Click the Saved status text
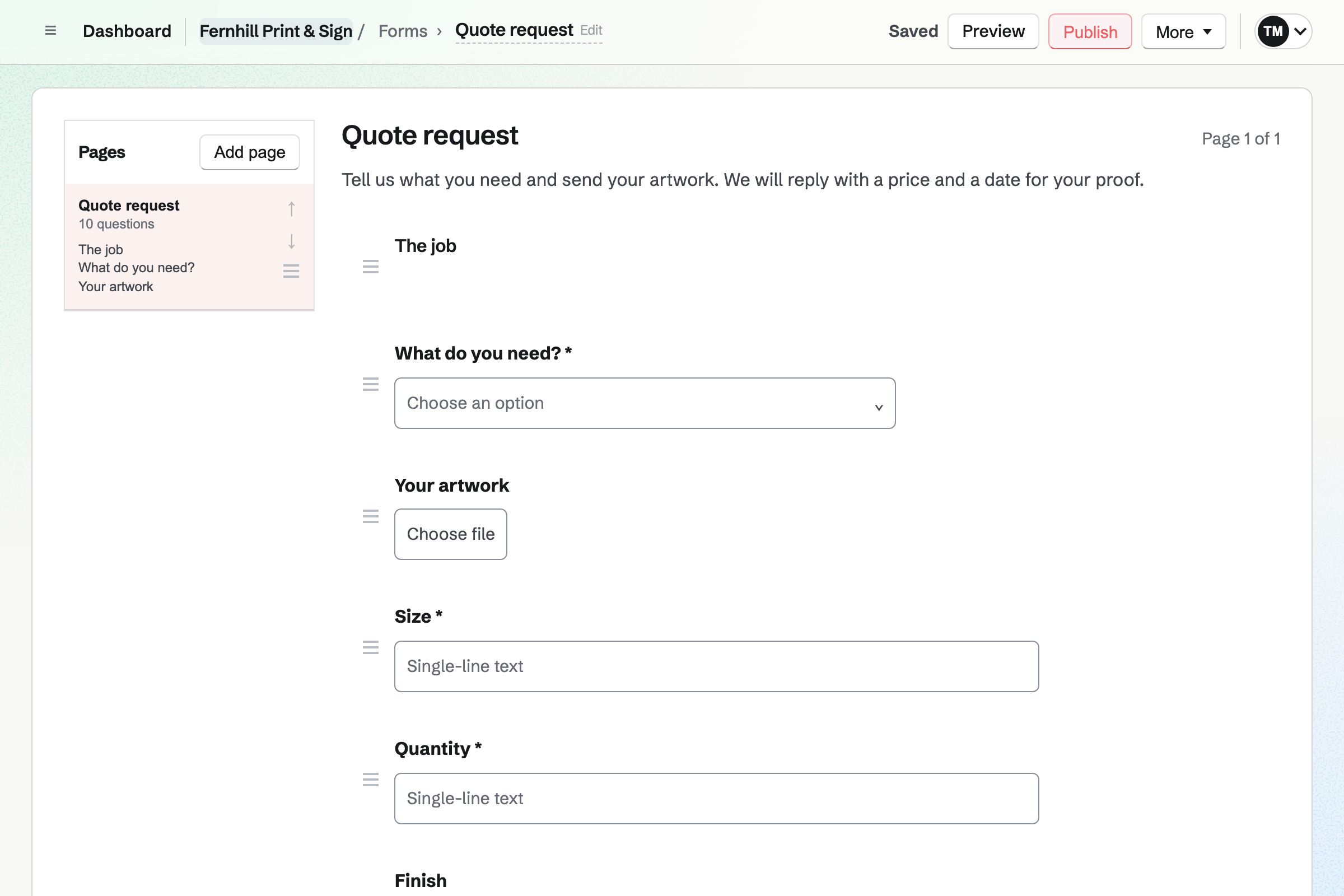The width and height of the screenshot is (1344, 896). tap(913, 31)
